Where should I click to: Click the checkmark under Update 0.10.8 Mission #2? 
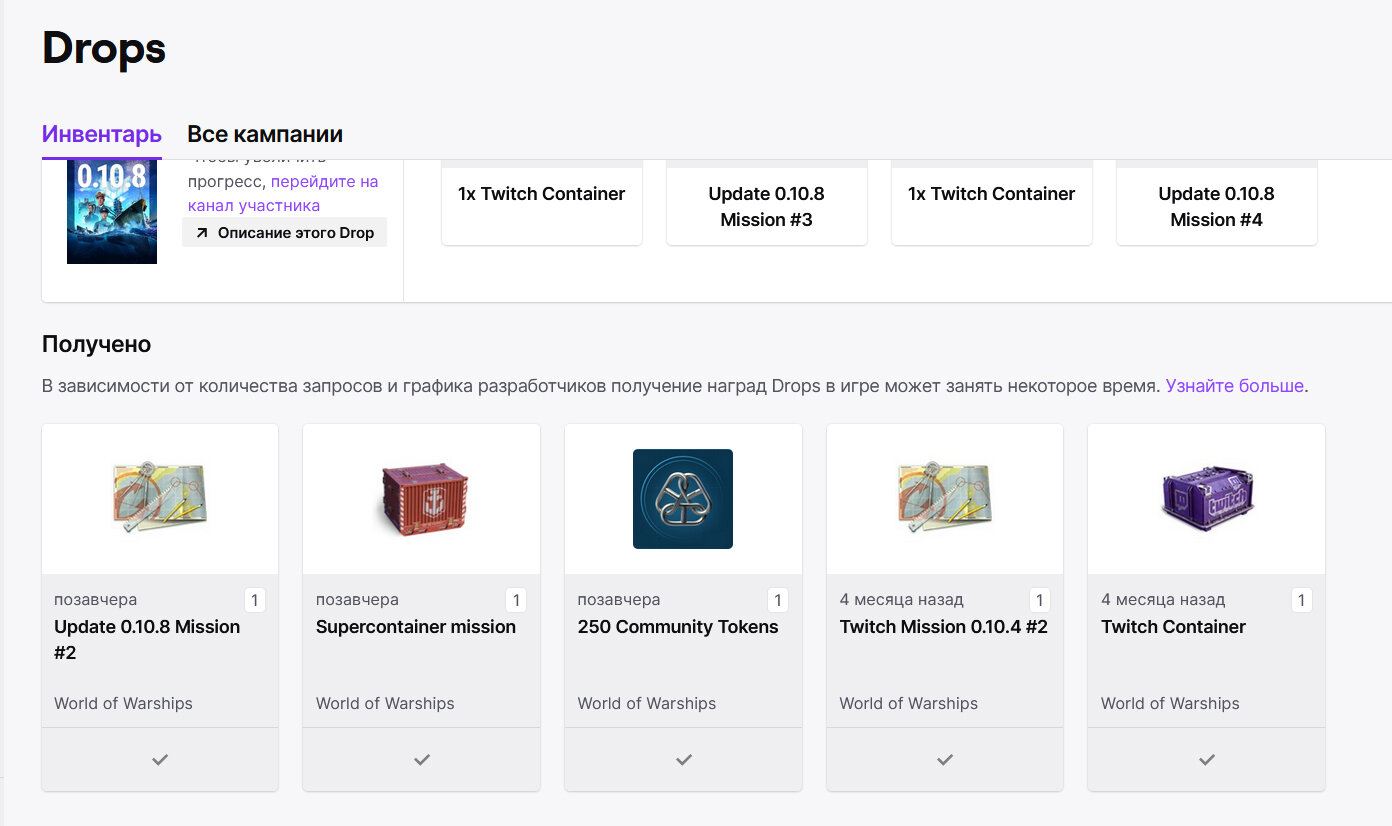tap(160, 760)
